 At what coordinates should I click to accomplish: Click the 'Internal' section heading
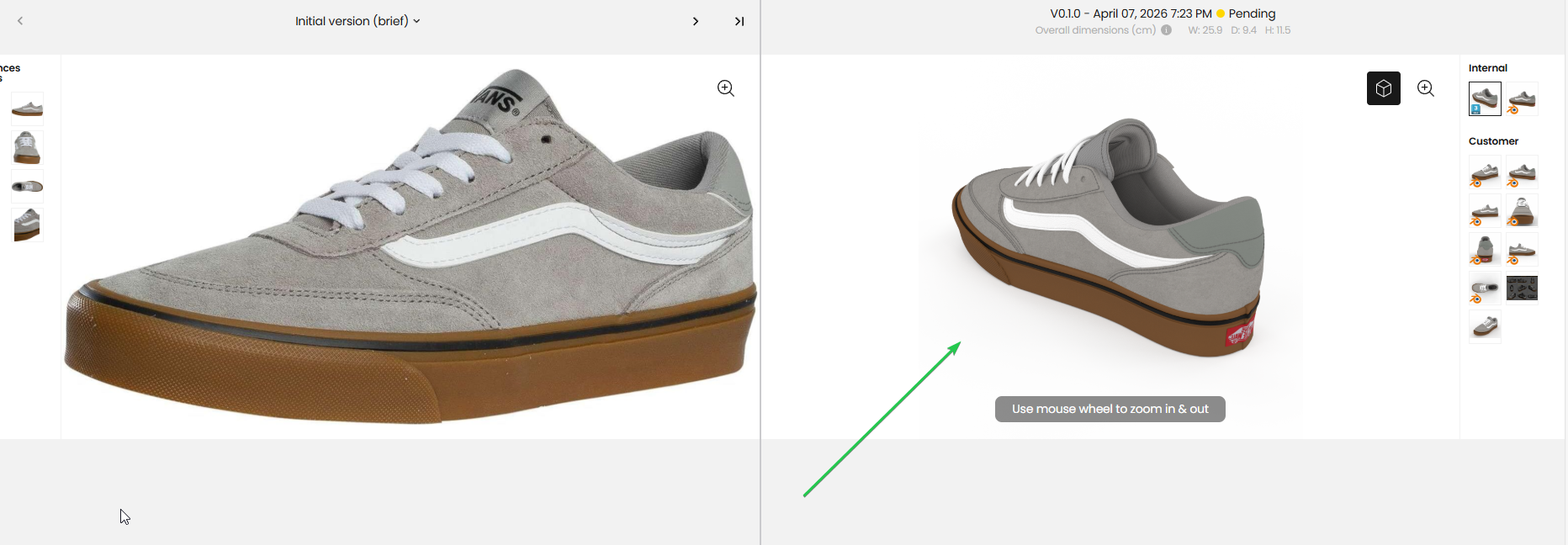pos(1487,68)
